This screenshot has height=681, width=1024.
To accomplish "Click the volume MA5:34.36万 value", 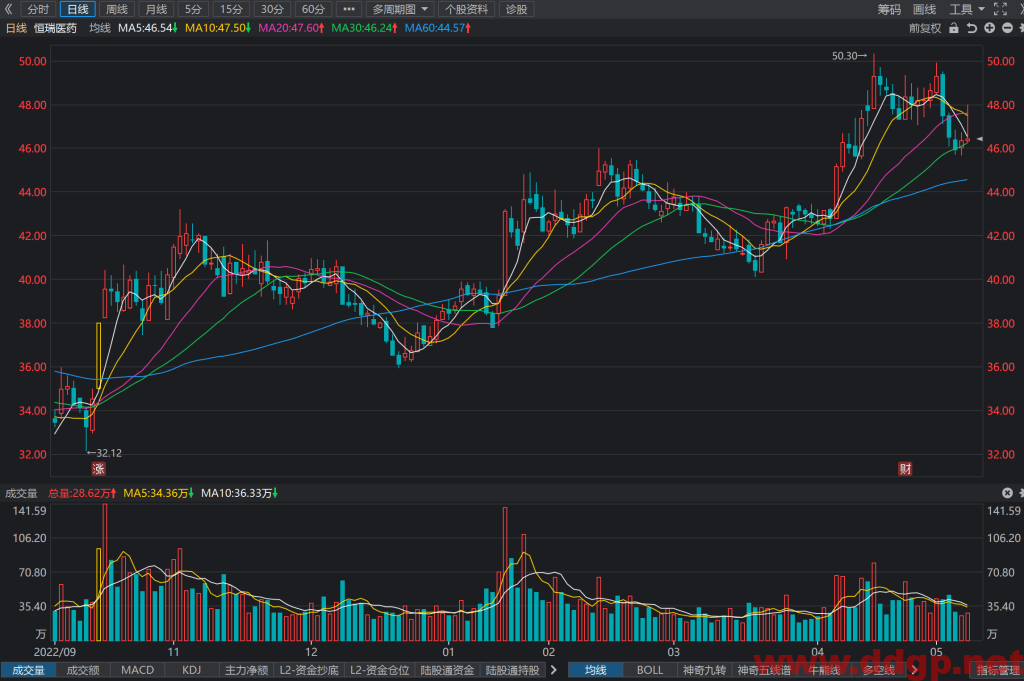I will pyautogui.click(x=159, y=493).
